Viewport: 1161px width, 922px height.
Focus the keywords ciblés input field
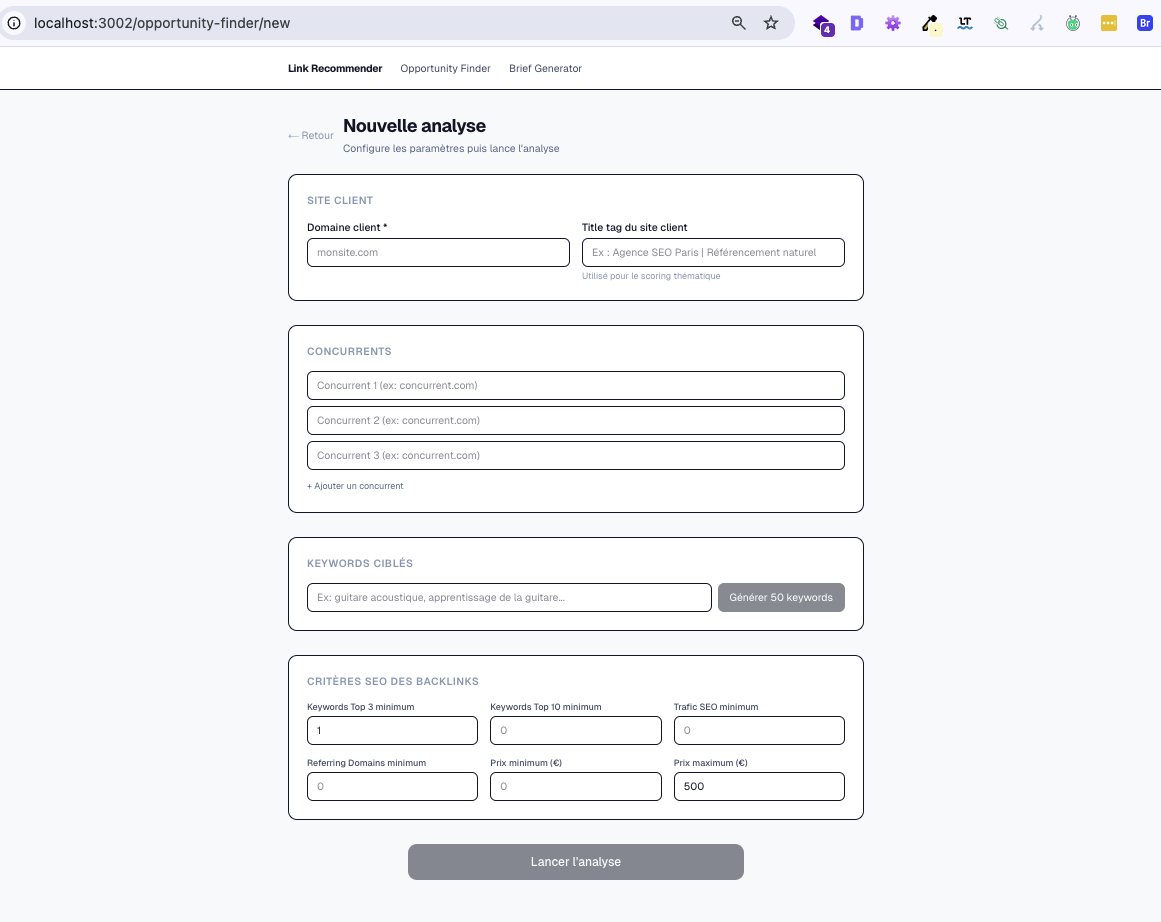(509, 598)
